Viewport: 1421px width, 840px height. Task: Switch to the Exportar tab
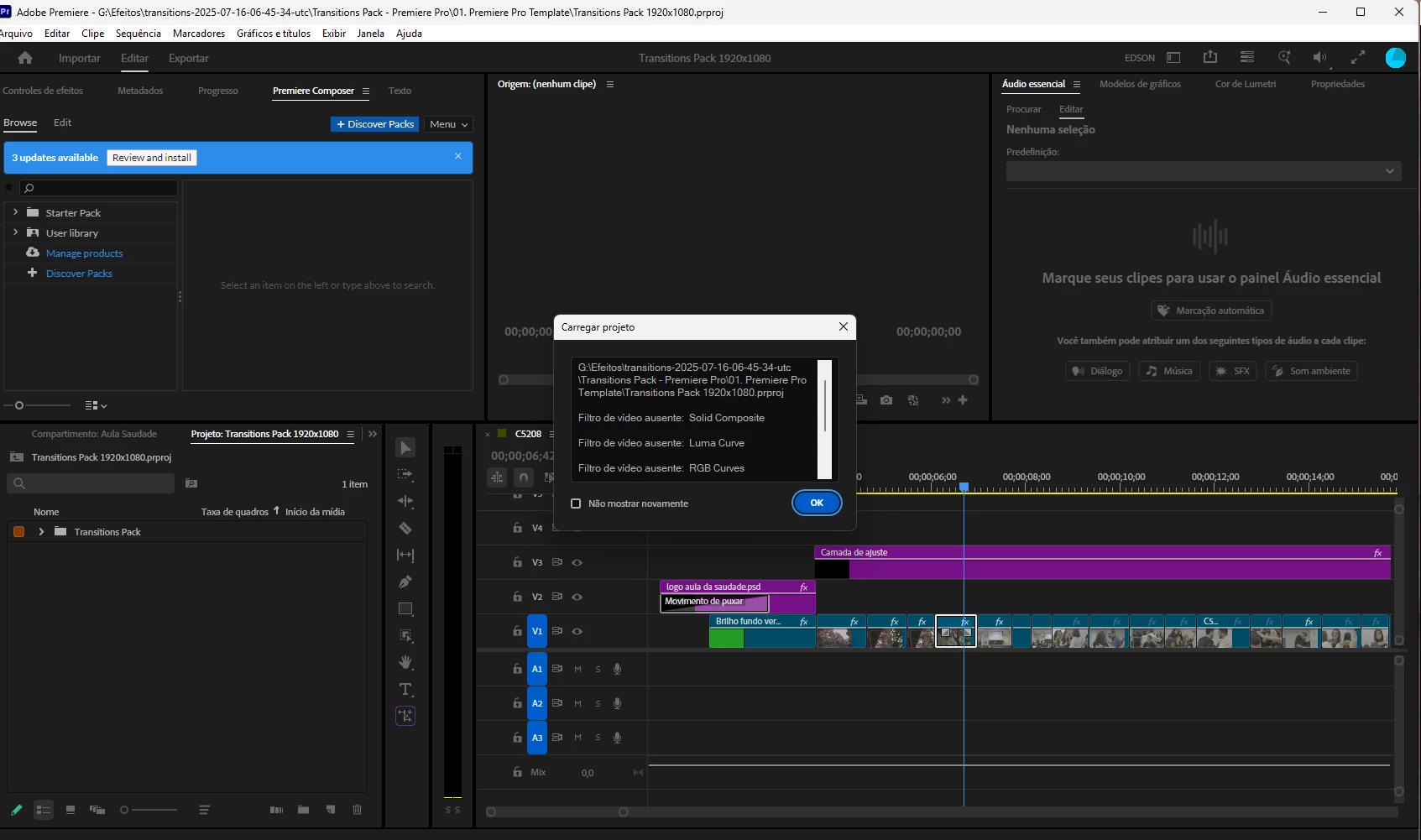(x=189, y=58)
